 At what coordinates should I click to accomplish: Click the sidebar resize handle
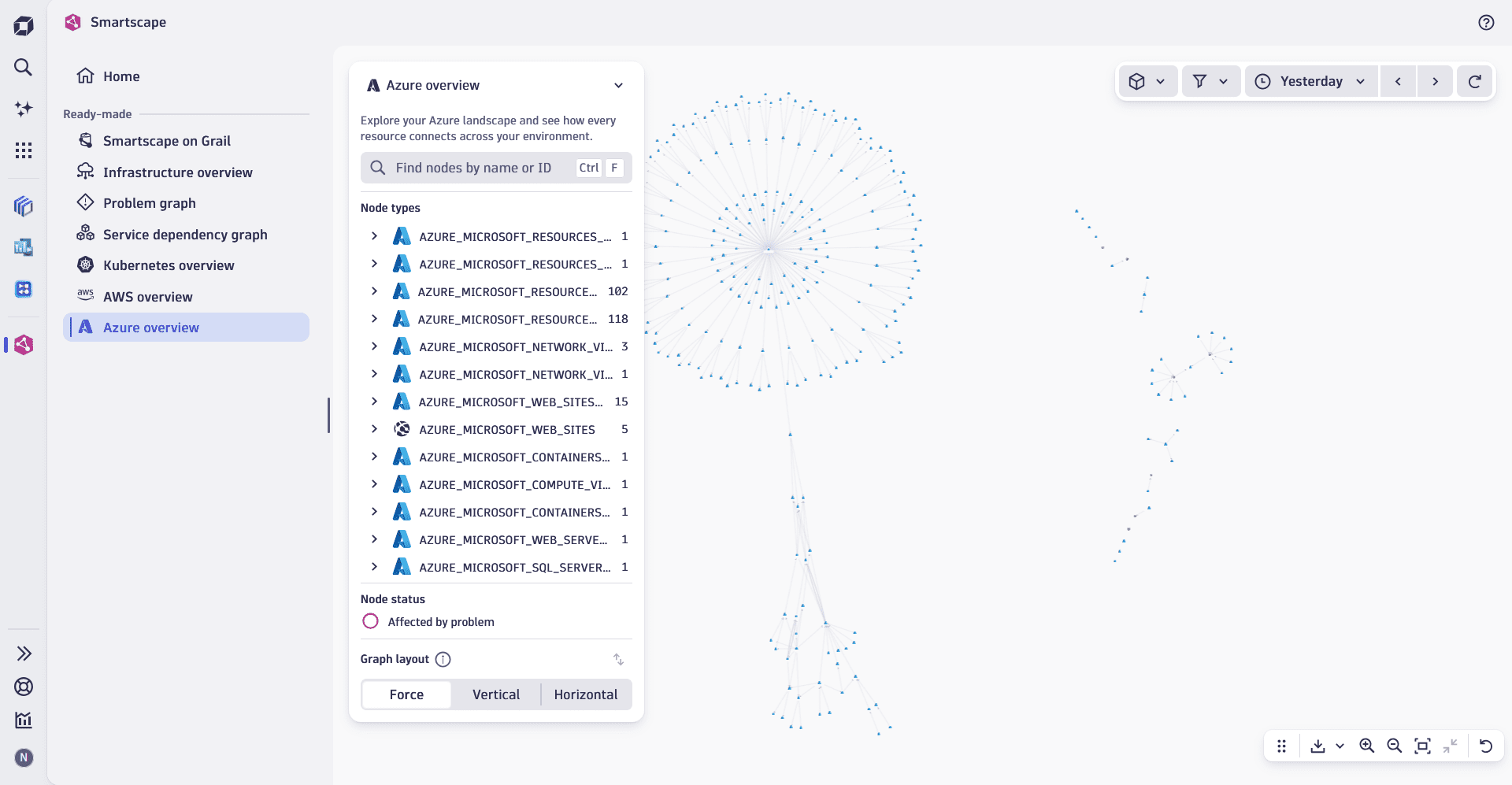328,415
